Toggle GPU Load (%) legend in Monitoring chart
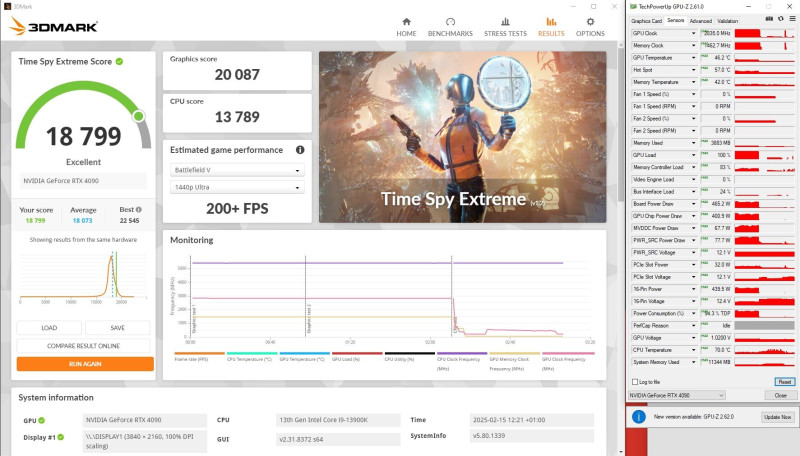This screenshot has width=800, height=456. pyautogui.click(x=357, y=356)
